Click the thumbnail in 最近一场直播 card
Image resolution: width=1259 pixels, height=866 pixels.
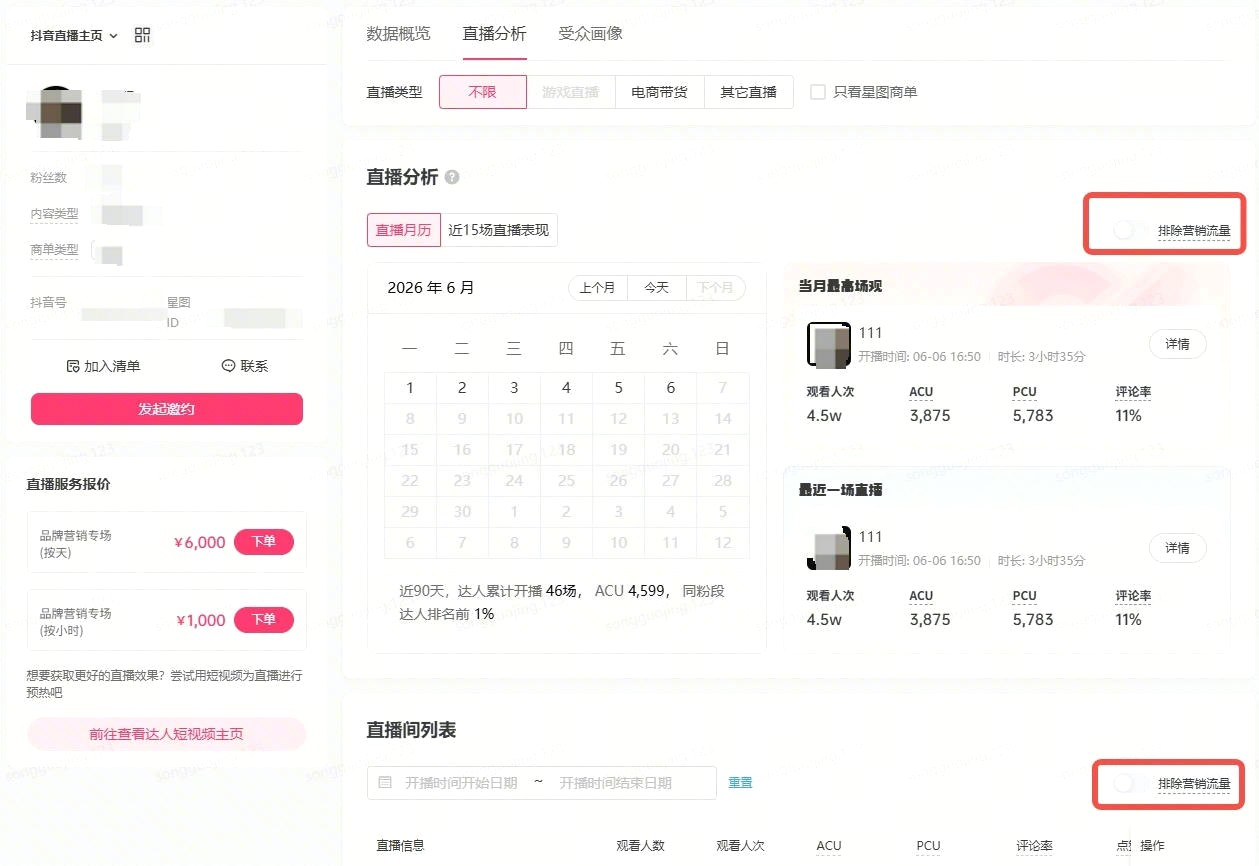(829, 549)
